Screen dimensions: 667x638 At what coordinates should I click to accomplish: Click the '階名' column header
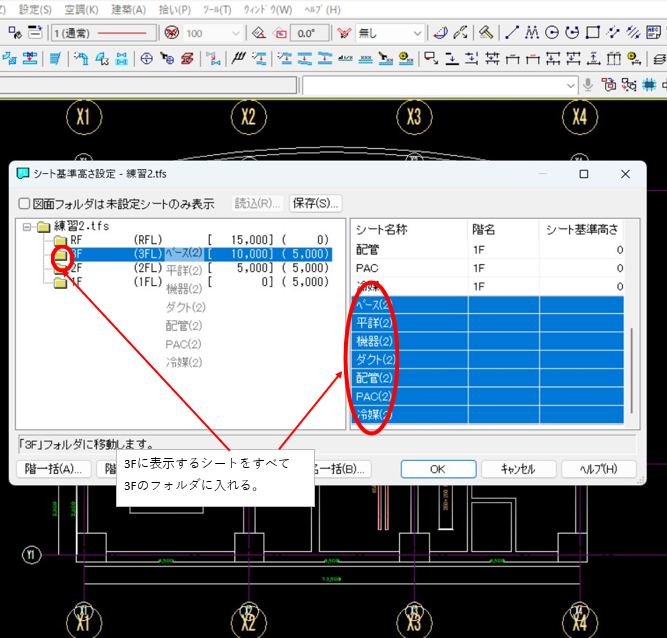tap(503, 230)
